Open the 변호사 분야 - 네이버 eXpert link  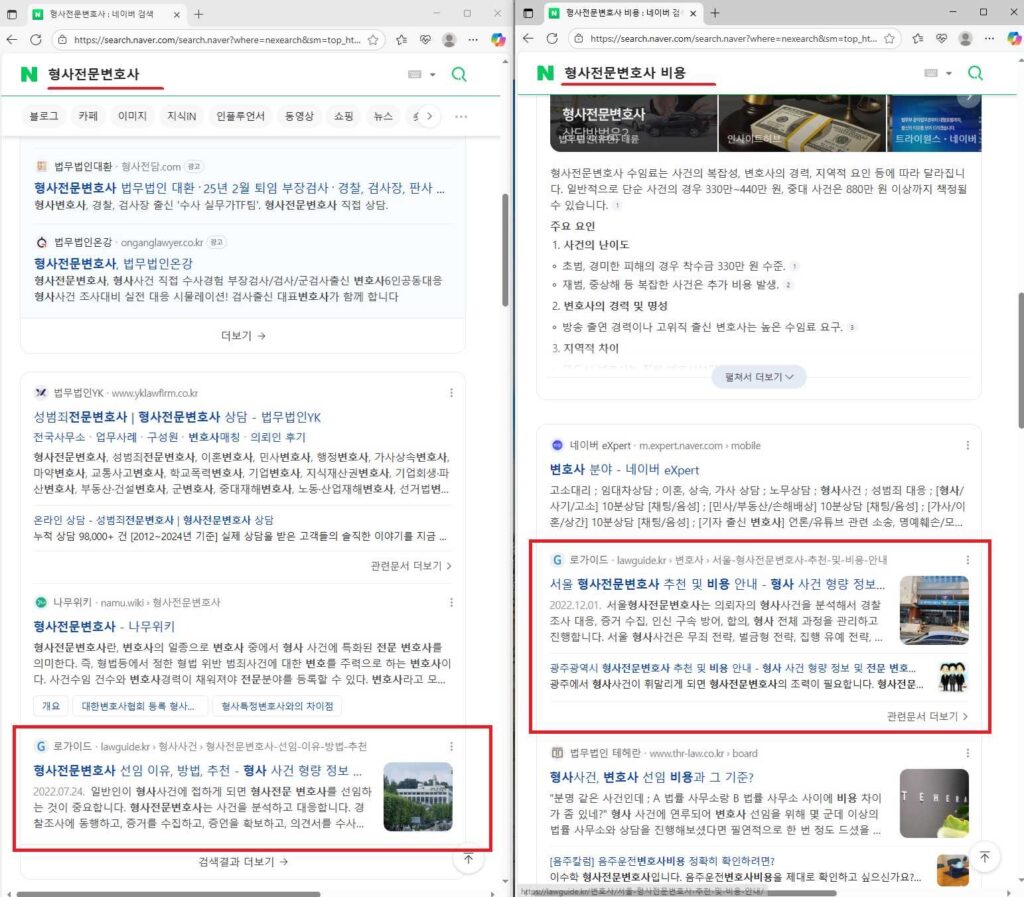[624, 469]
